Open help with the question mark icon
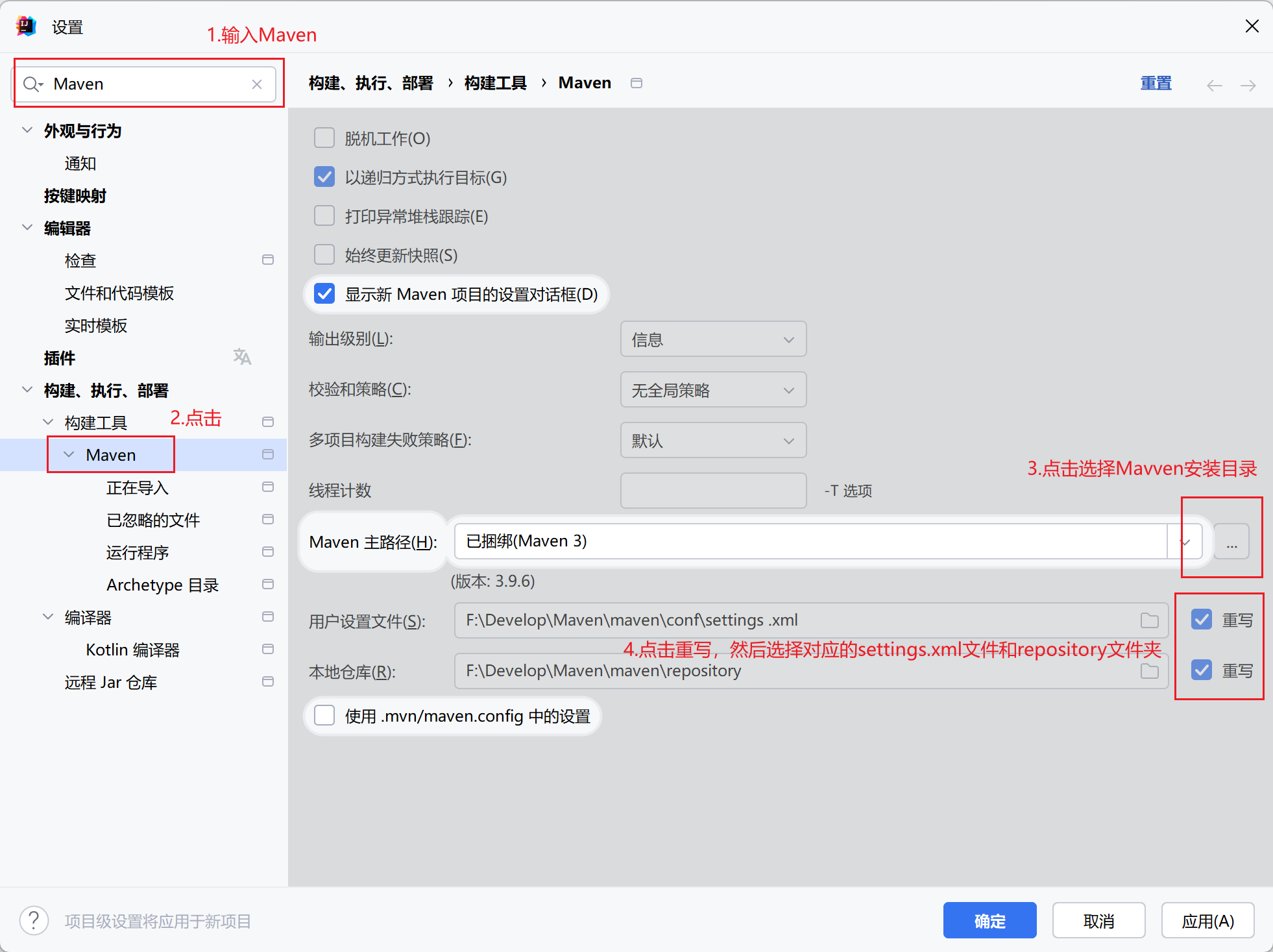 [34, 920]
